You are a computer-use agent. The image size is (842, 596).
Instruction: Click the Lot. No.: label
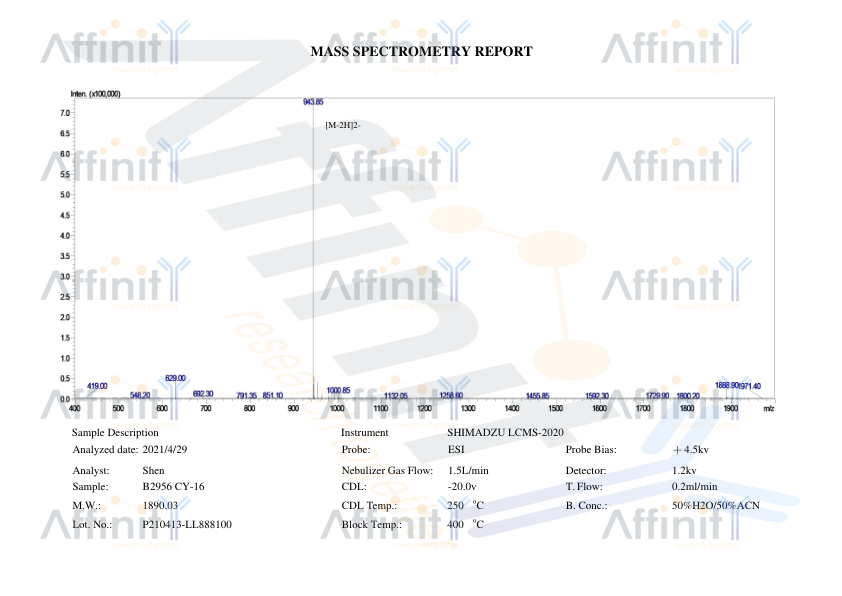(92, 525)
